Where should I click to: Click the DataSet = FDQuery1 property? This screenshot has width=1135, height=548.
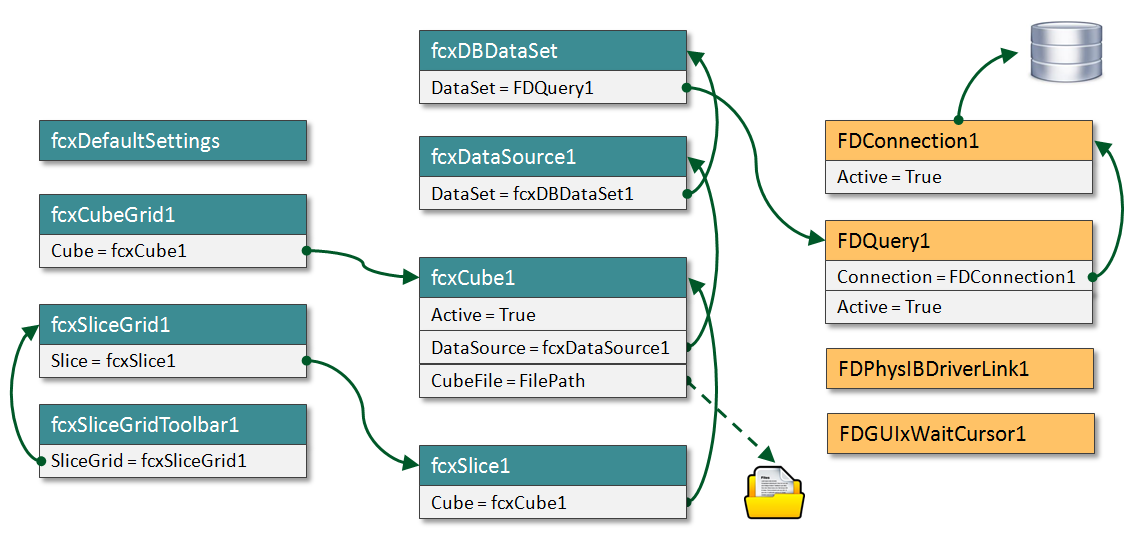pyautogui.click(x=553, y=87)
